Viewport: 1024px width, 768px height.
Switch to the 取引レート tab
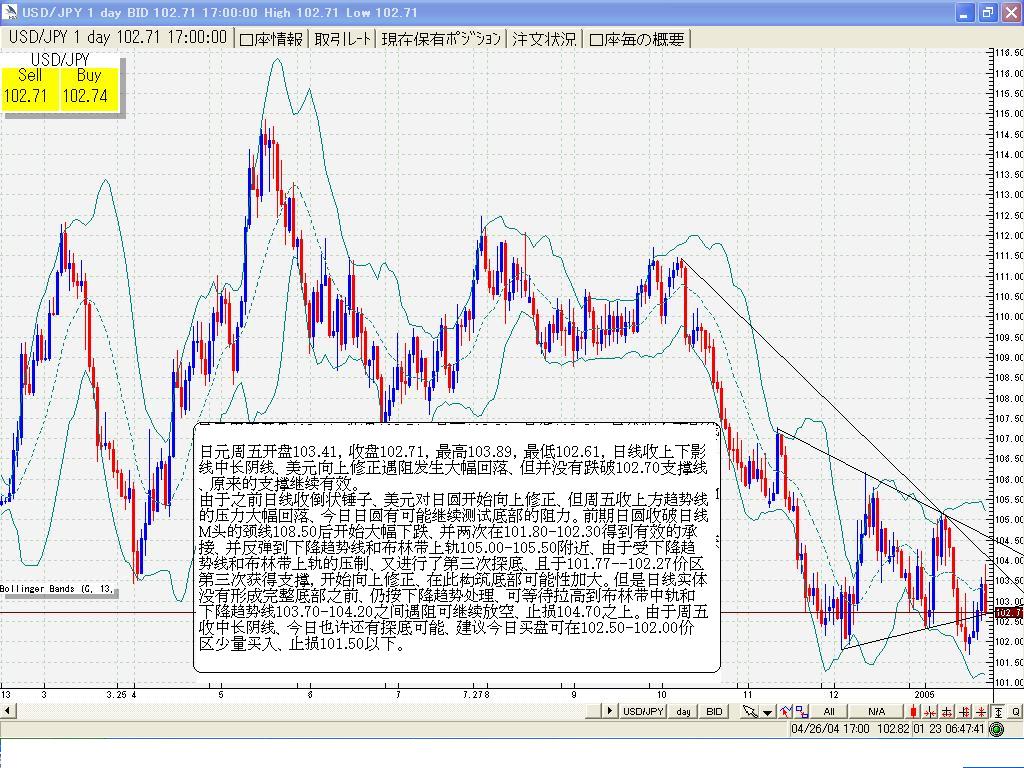pos(342,39)
